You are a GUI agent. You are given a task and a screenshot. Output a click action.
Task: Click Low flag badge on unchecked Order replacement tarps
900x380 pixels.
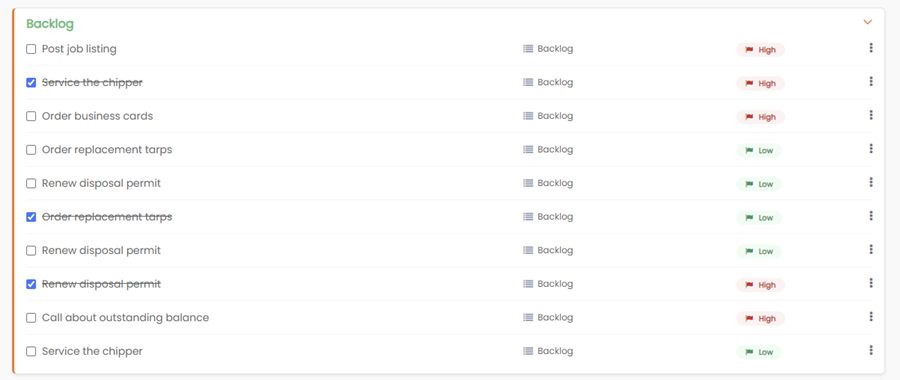(x=759, y=150)
